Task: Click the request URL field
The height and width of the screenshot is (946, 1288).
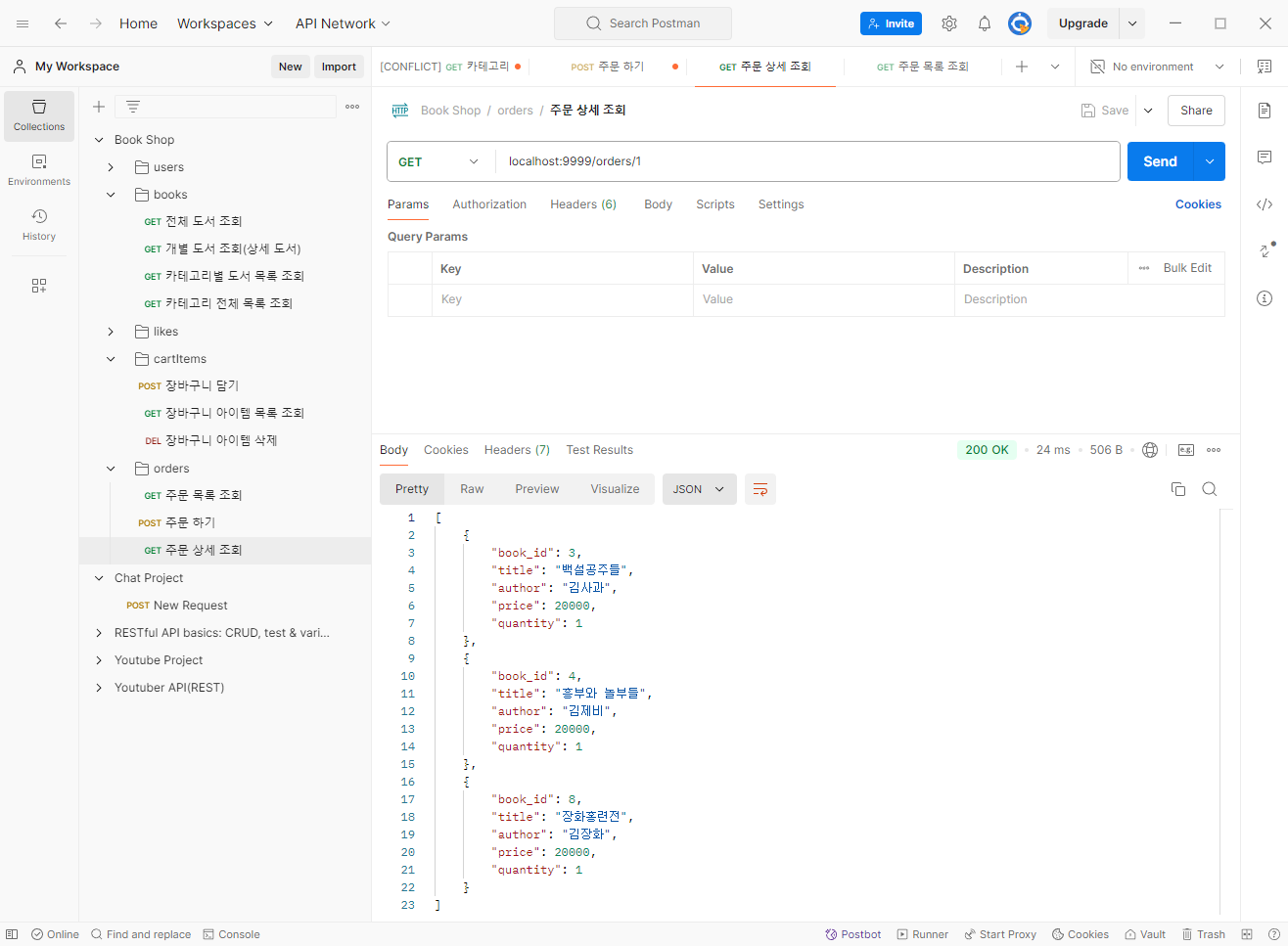Action: [x=807, y=161]
